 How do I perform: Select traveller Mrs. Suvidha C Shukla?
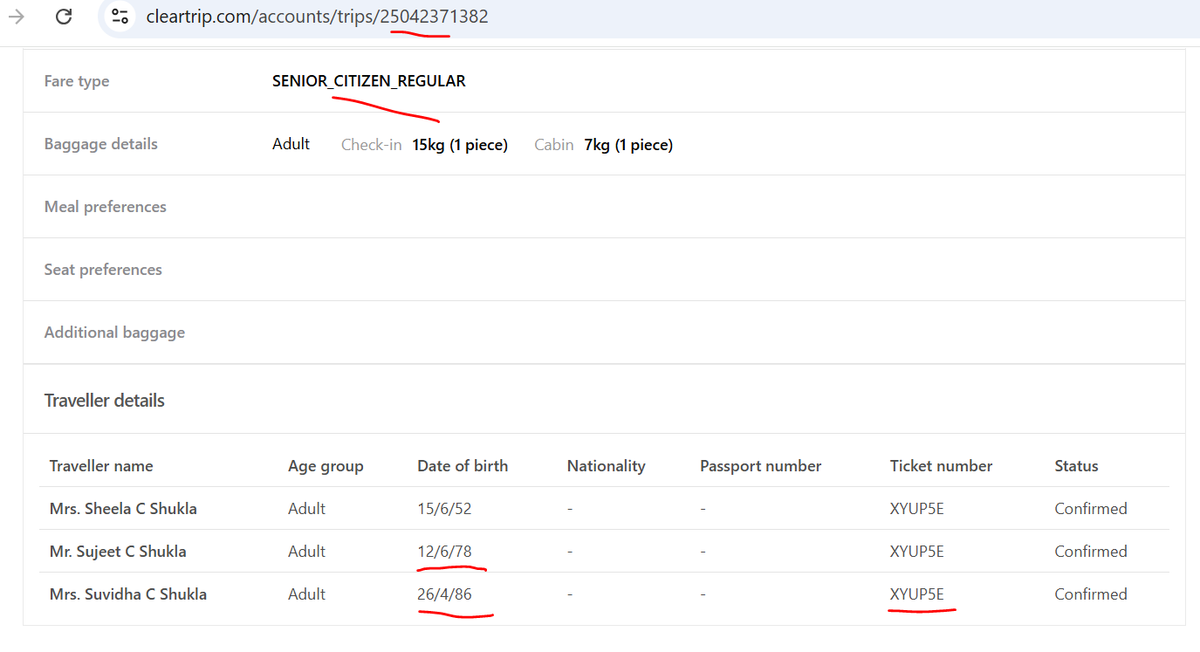(128, 595)
